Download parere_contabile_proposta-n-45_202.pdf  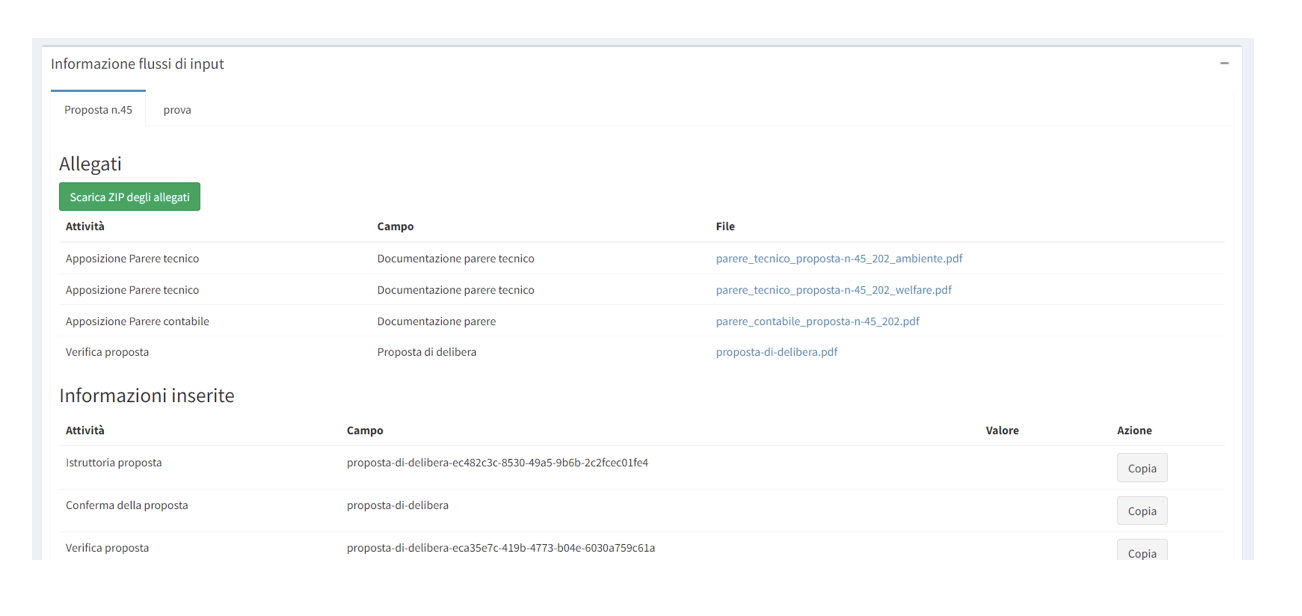point(817,322)
